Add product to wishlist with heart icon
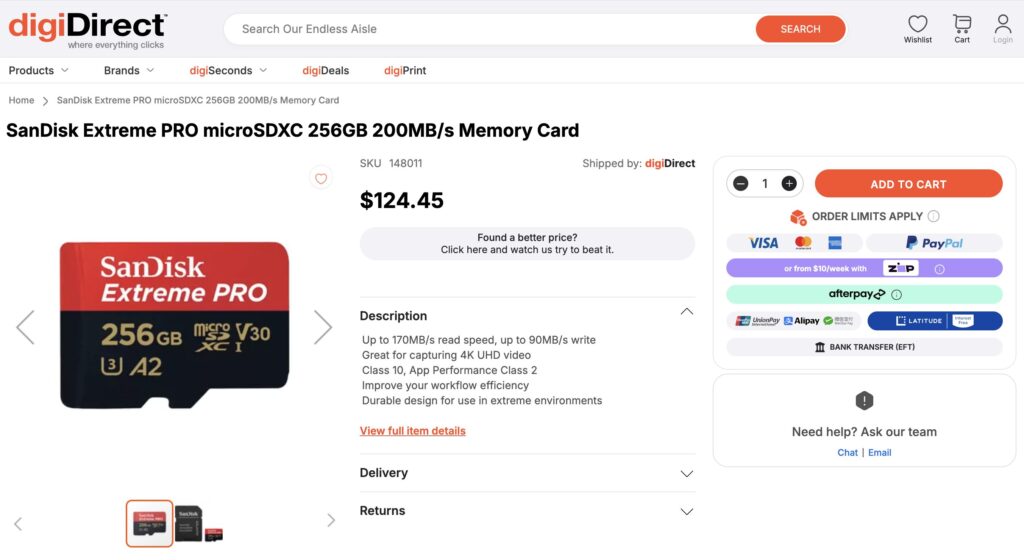The height and width of the screenshot is (560, 1024). pyautogui.click(x=321, y=179)
